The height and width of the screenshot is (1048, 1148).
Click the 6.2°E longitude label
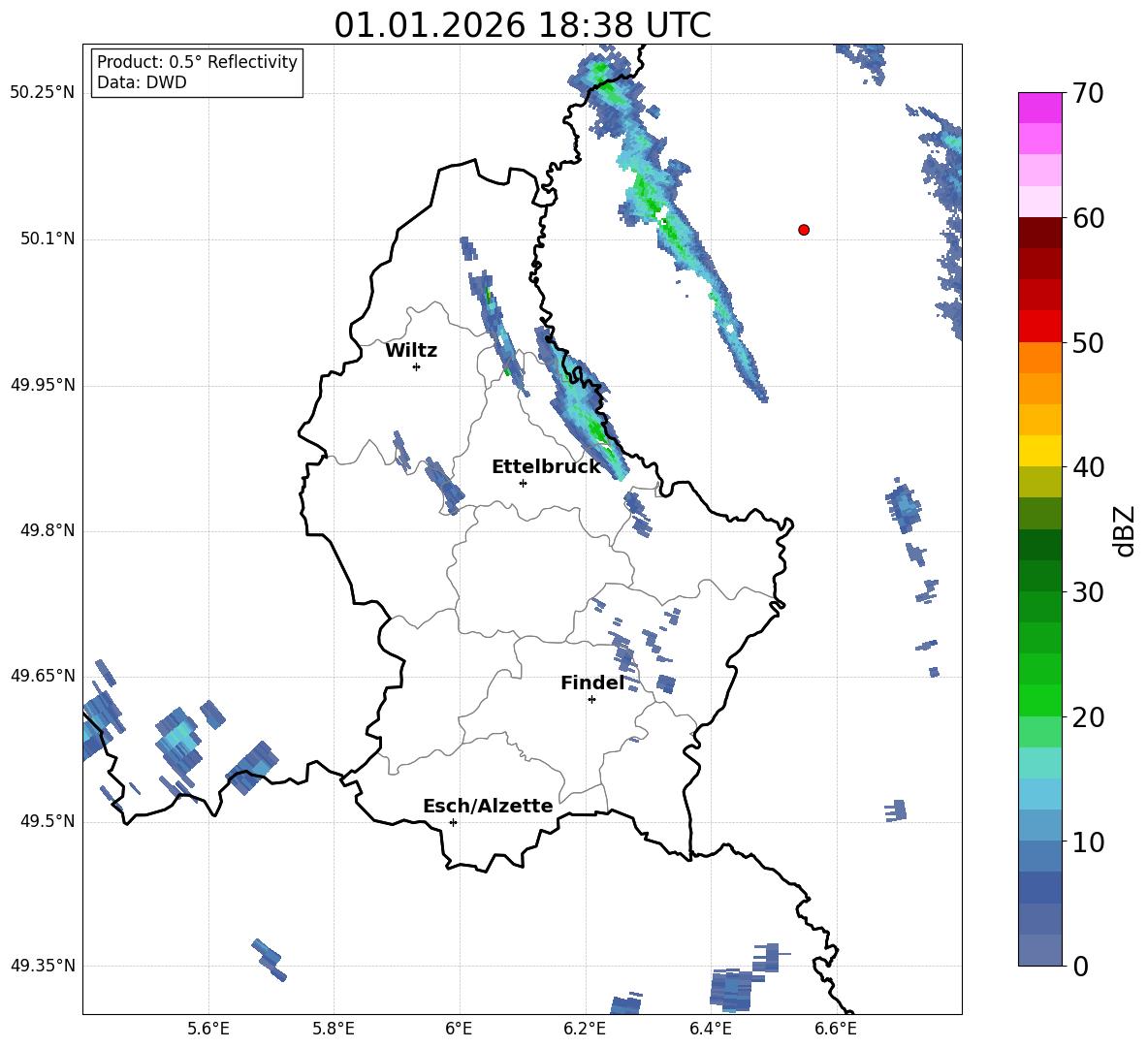click(585, 1029)
